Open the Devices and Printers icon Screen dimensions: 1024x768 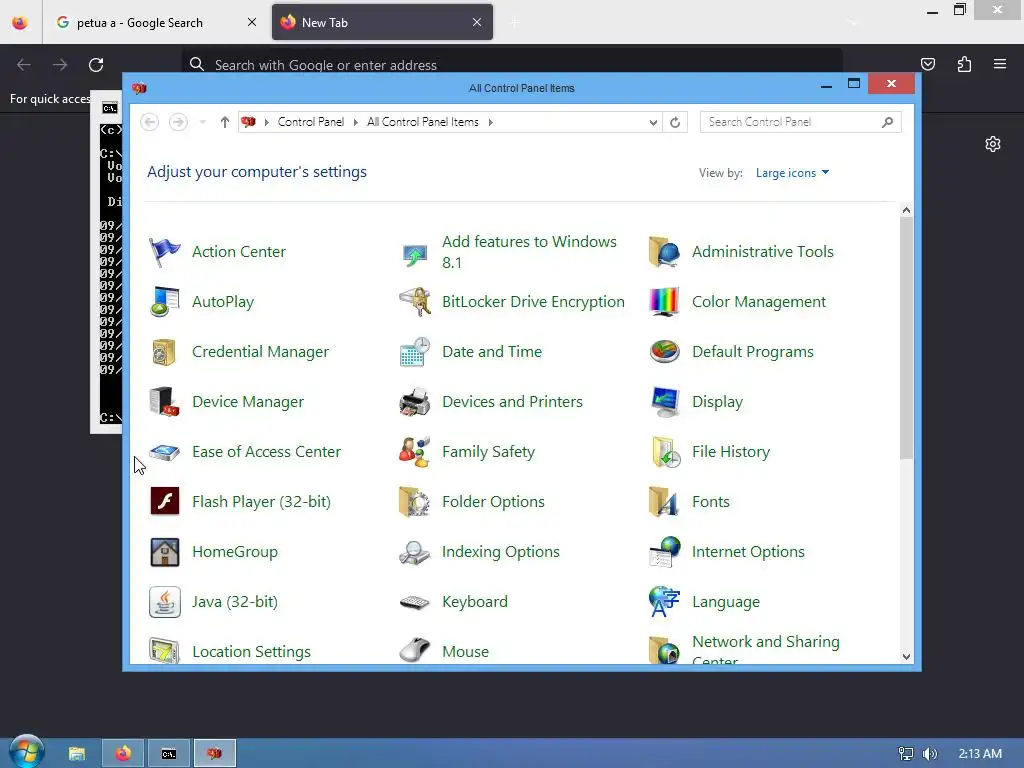pyautogui.click(x=415, y=402)
